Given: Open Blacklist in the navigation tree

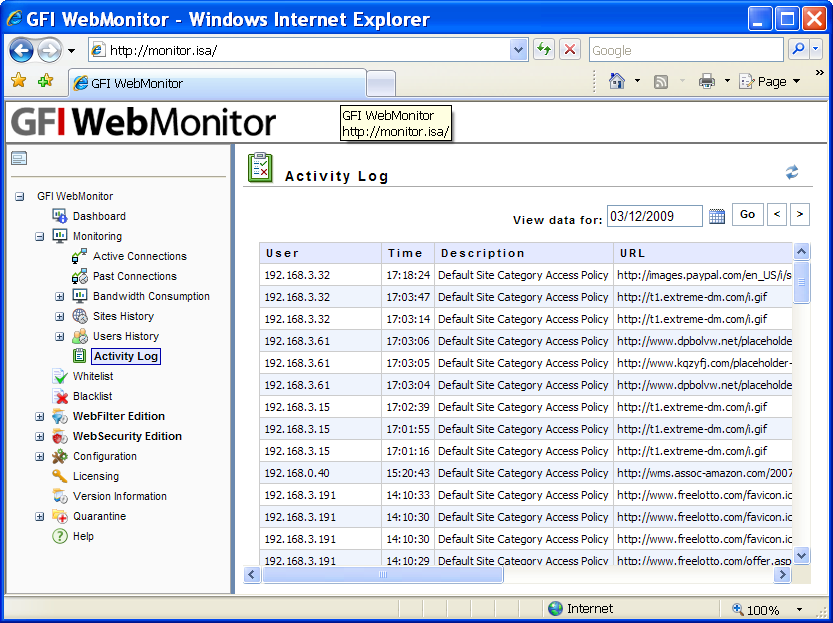Looking at the screenshot, I should 92,397.
